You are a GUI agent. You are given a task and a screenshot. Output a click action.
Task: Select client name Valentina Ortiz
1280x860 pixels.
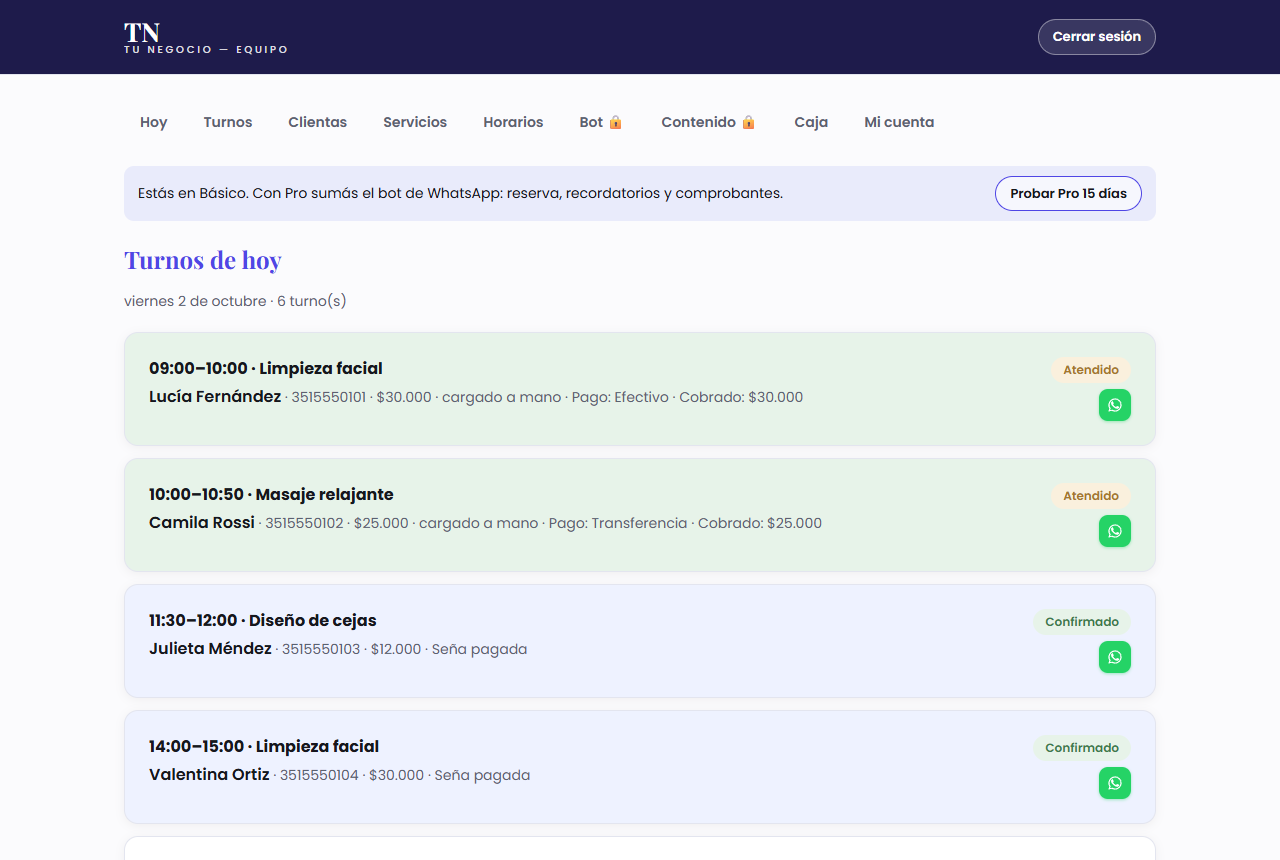coord(209,775)
